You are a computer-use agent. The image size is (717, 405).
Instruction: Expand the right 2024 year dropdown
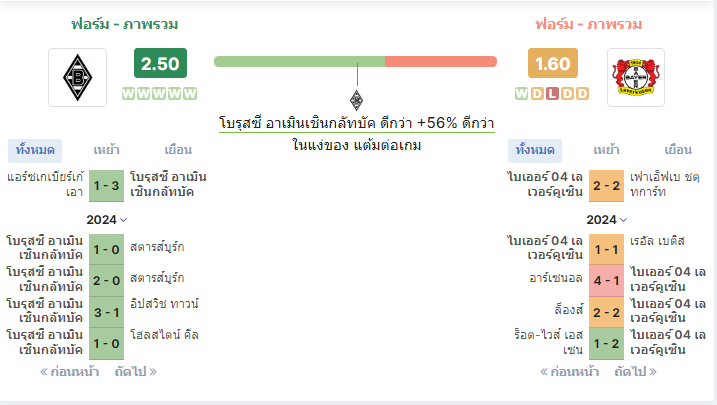tap(607, 219)
